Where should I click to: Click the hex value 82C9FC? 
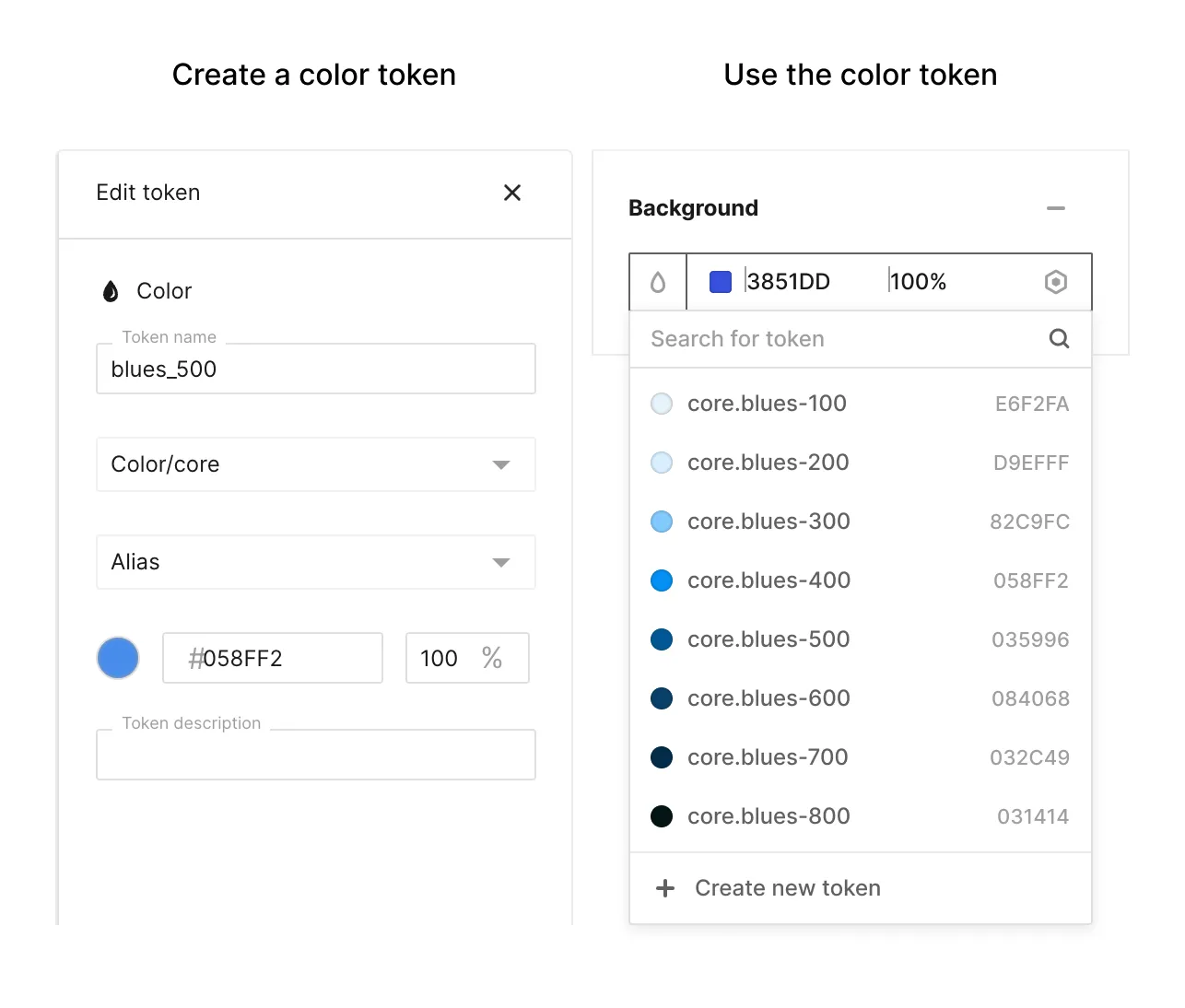[x=1029, y=522]
